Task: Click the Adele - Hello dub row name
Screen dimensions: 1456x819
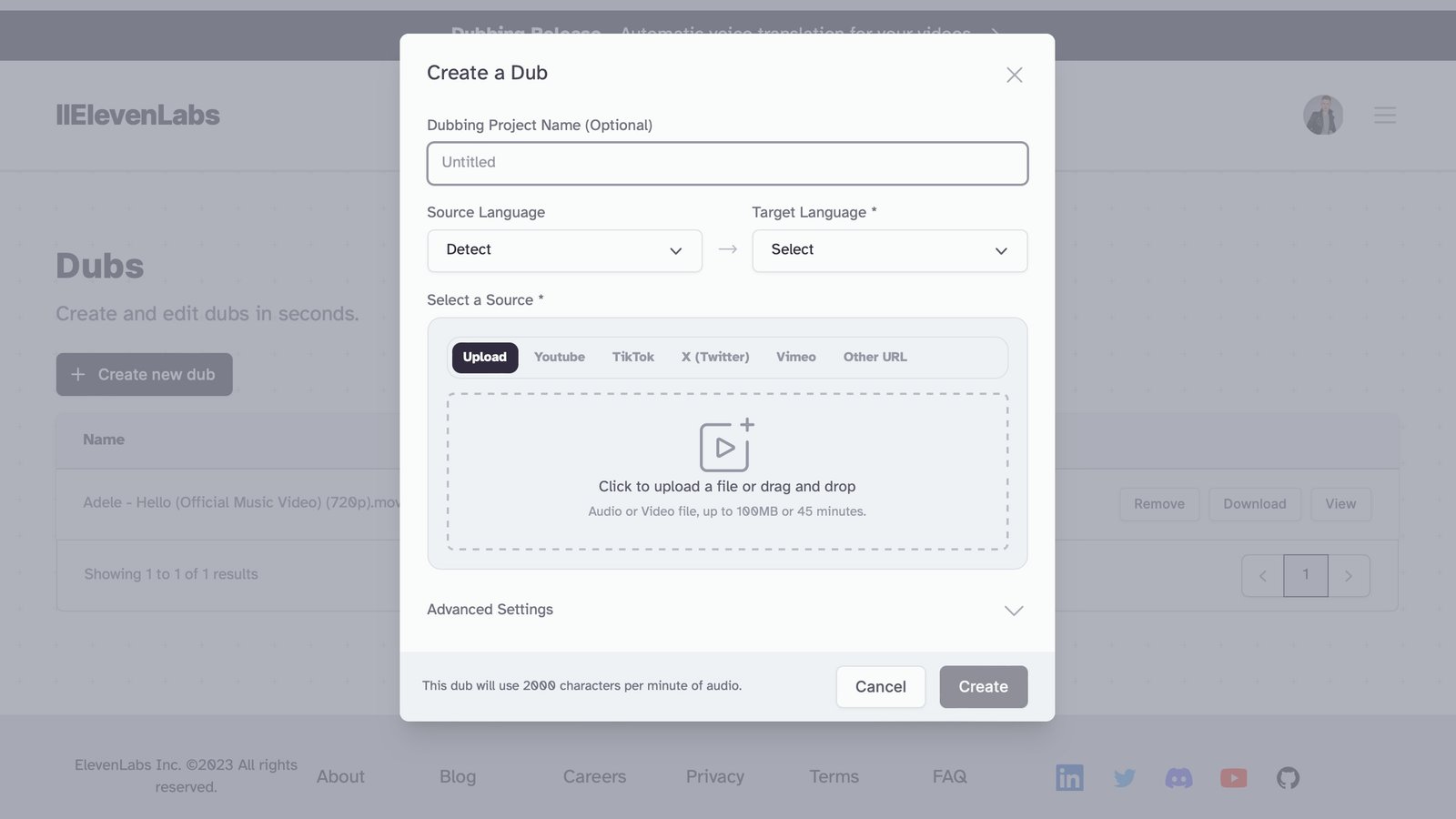Action: pos(241,502)
